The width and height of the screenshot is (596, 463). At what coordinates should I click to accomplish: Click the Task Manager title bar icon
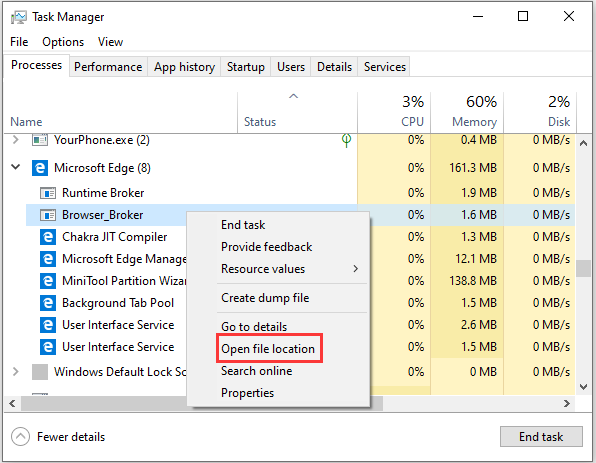point(19,17)
